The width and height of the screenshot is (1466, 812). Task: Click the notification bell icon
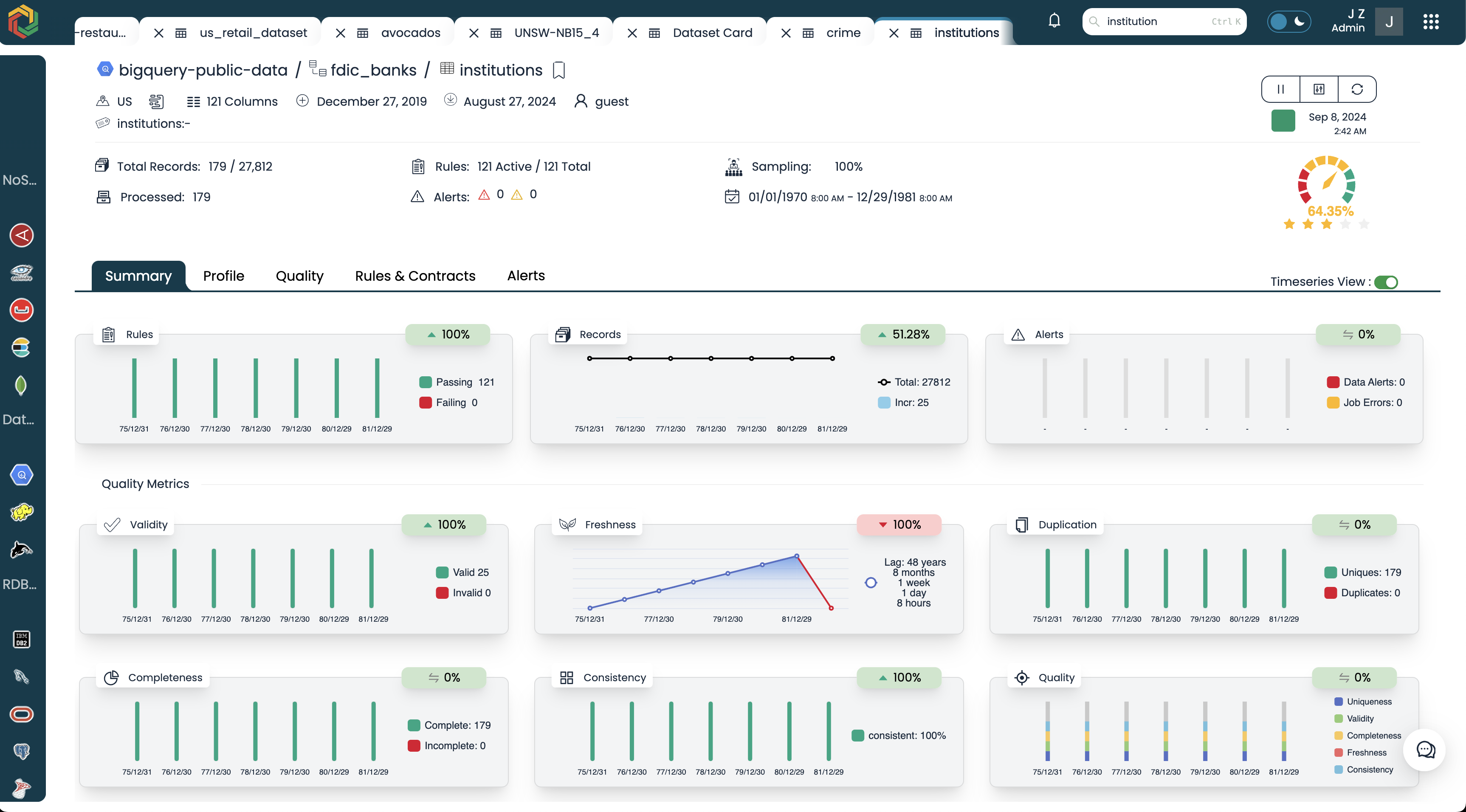[x=1054, y=21]
